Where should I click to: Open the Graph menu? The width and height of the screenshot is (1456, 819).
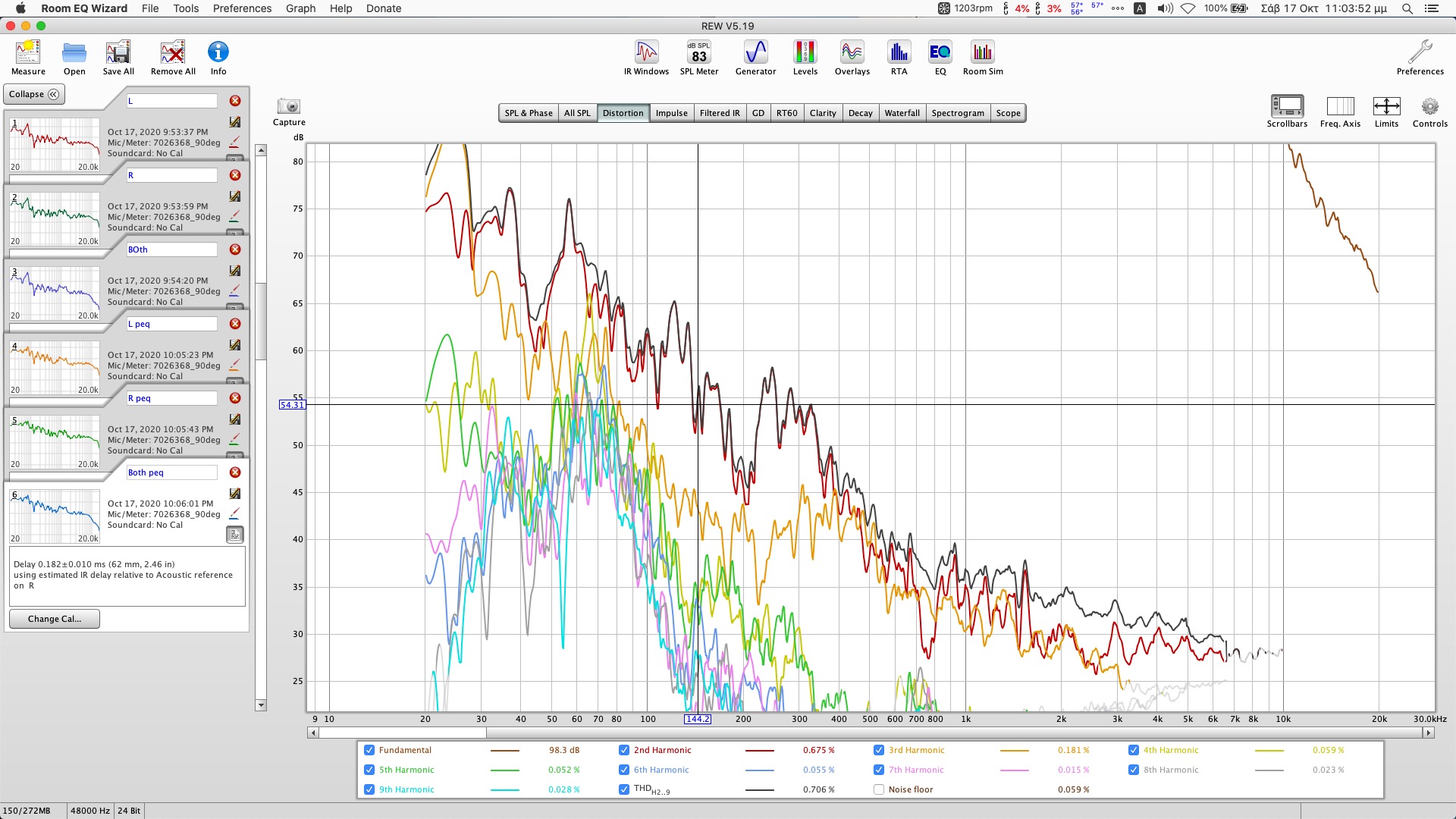(x=300, y=8)
